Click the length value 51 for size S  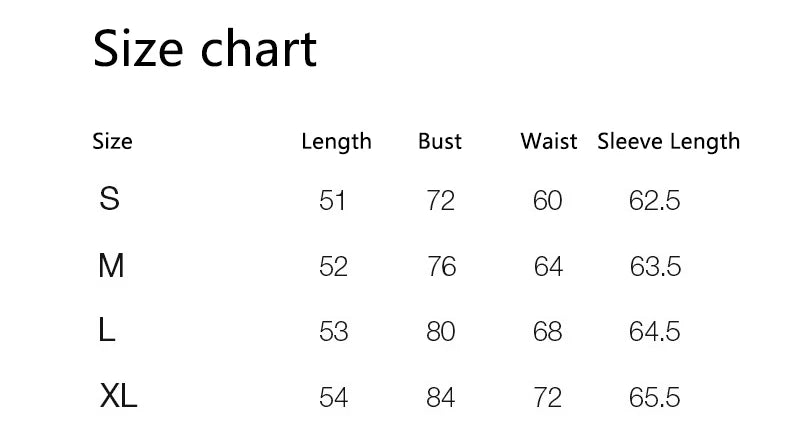click(333, 201)
